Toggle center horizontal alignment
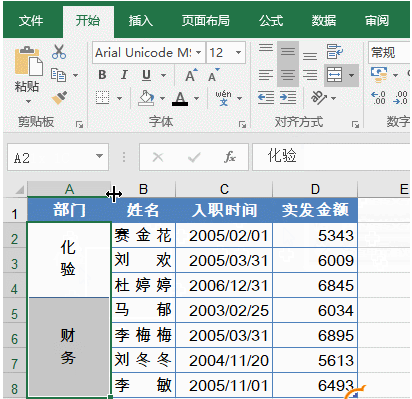This screenshot has width=412, height=399. (288, 75)
